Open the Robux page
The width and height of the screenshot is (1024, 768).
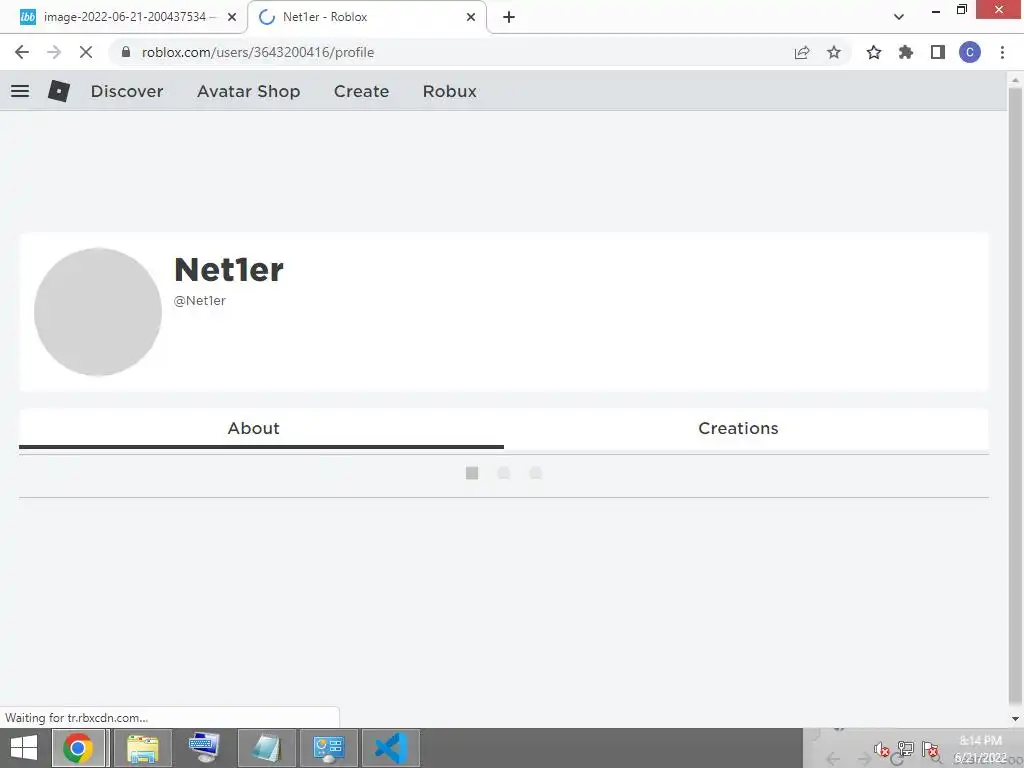(x=450, y=91)
